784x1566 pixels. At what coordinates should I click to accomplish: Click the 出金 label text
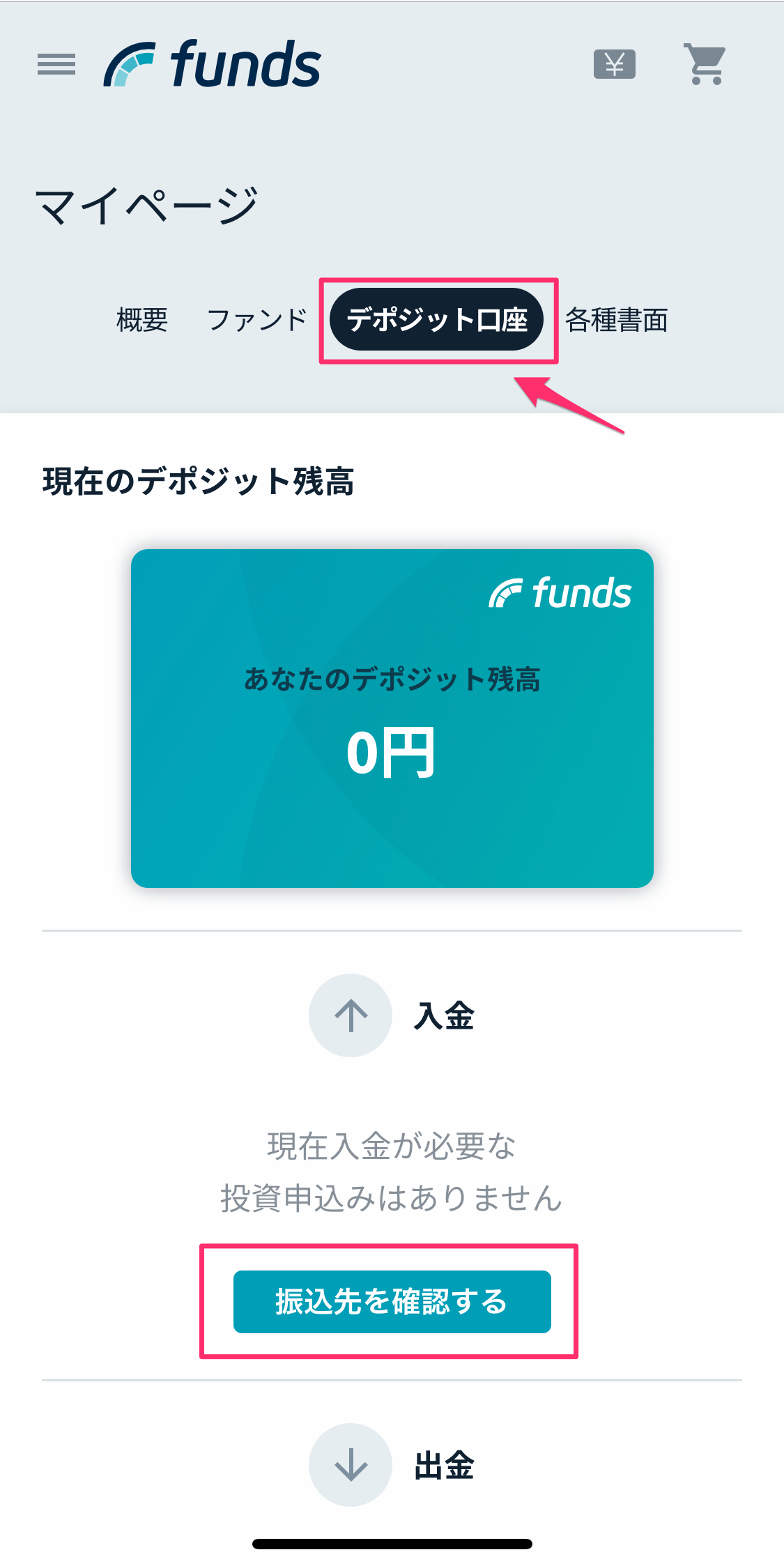444,1466
